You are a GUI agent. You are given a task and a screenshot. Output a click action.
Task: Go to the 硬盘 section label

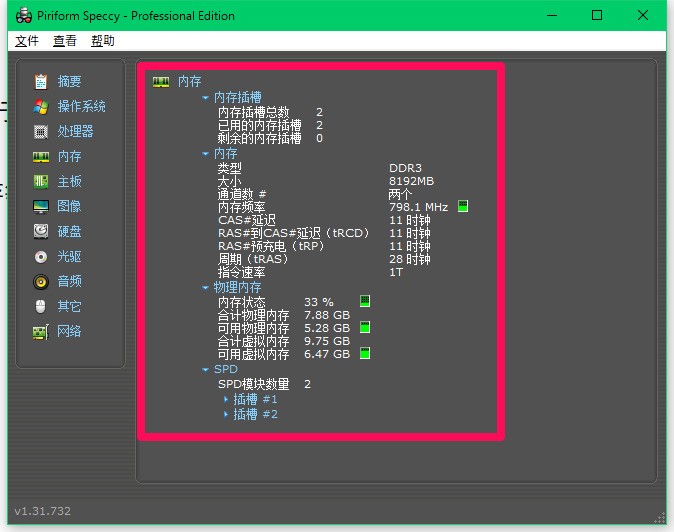coord(70,231)
